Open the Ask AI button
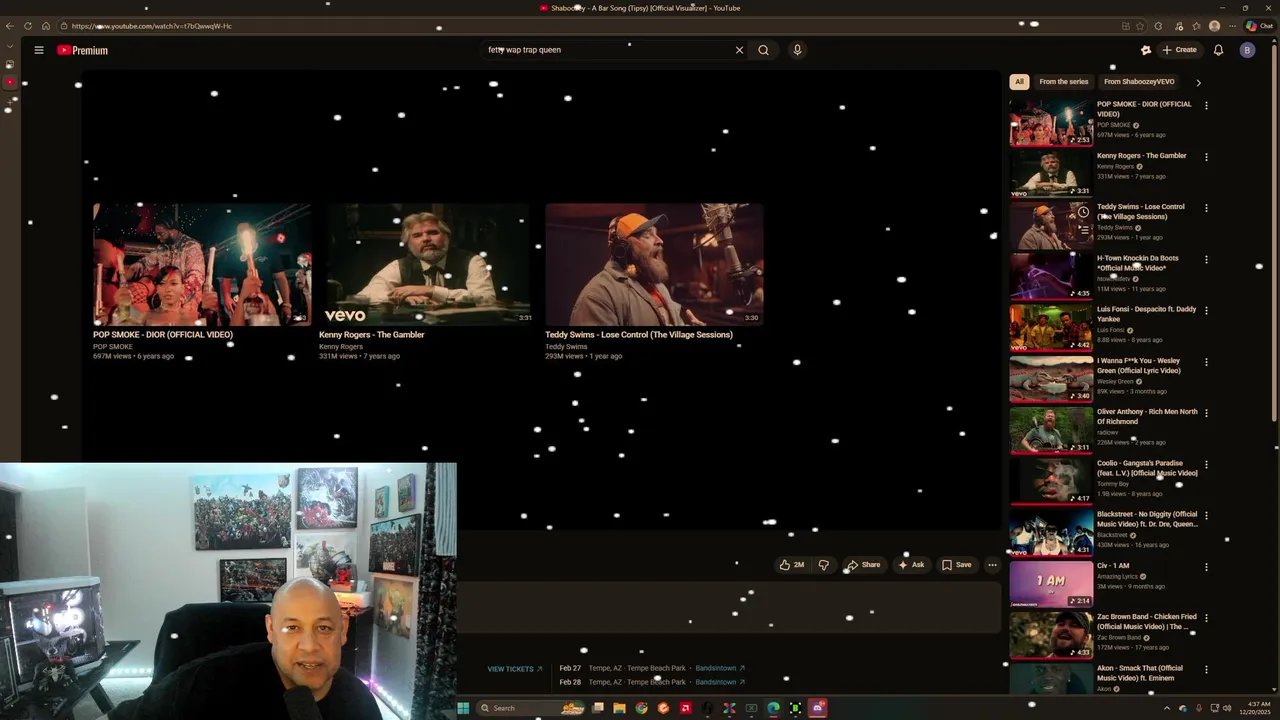 911,565
